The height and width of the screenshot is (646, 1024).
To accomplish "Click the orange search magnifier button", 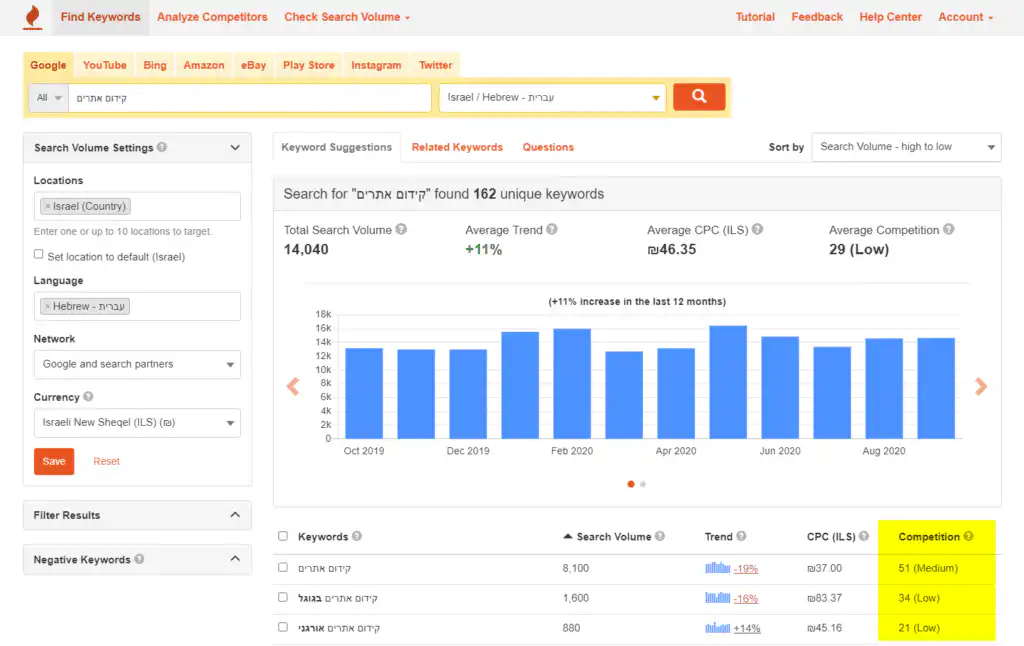I will [x=699, y=97].
